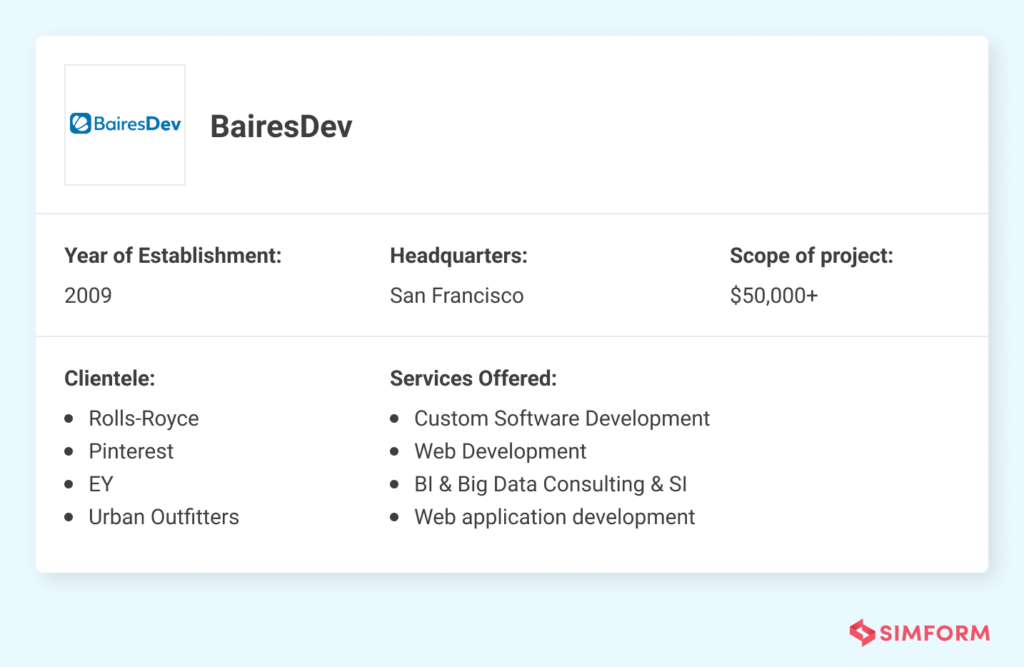
Task: Click the BairesDev company title heading
Action: pyautogui.click(x=281, y=126)
